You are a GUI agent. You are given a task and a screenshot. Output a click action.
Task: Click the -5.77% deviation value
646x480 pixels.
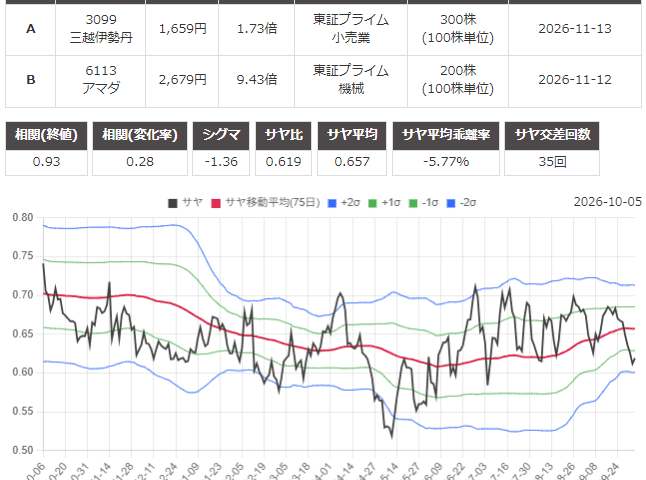pyautogui.click(x=446, y=162)
